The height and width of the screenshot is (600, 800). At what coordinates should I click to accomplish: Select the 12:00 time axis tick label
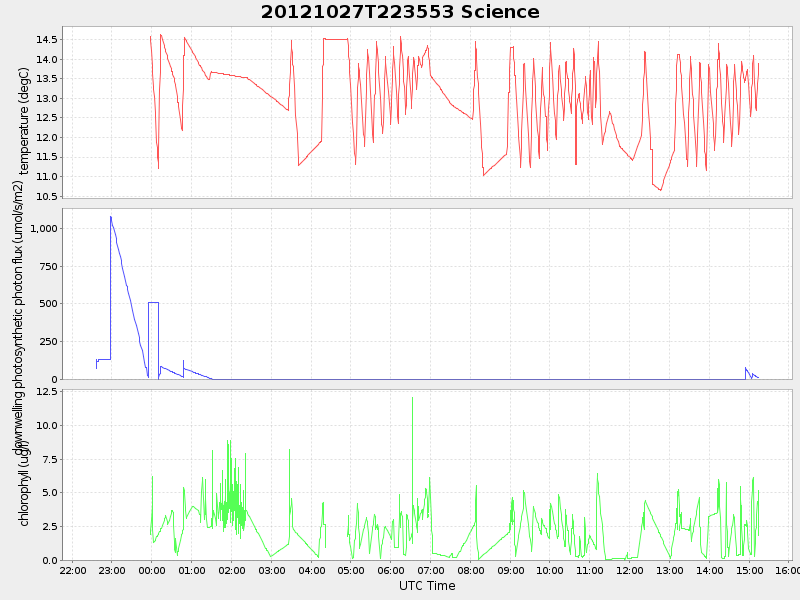point(630,571)
